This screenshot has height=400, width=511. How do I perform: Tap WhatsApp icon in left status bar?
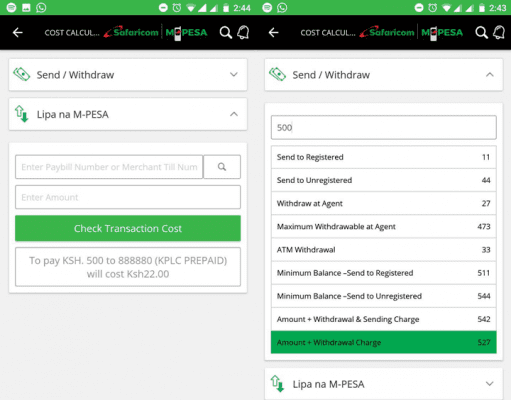click(x=41, y=7)
